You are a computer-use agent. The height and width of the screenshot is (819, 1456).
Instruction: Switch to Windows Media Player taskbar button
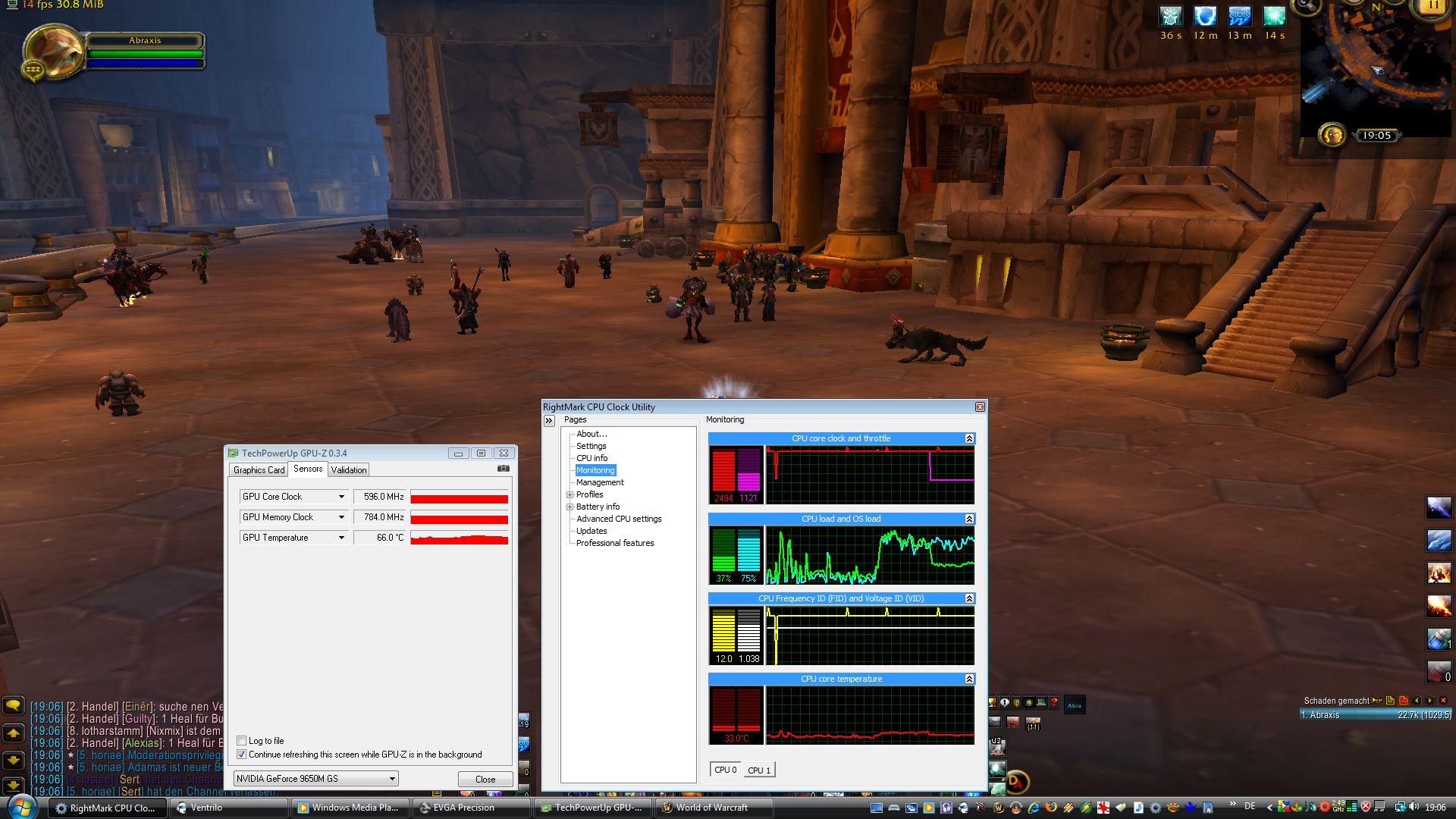pos(351,808)
